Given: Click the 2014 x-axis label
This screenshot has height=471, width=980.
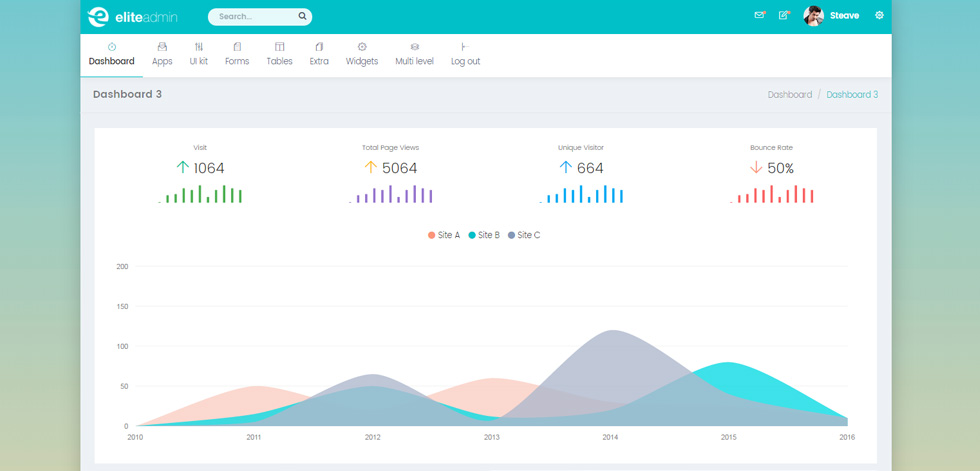Looking at the screenshot, I should pos(610,437).
